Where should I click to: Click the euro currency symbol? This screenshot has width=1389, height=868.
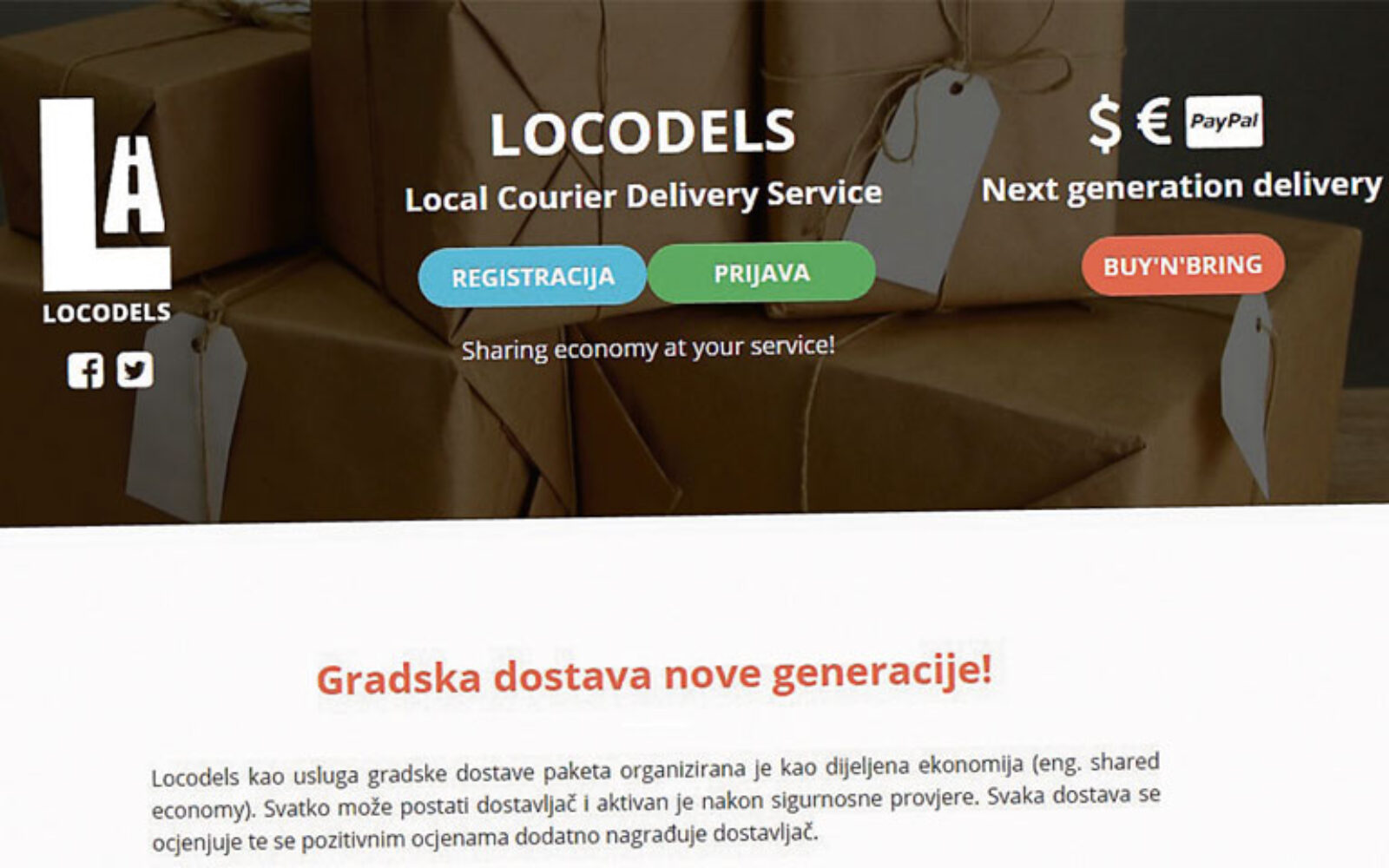tap(1153, 121)
